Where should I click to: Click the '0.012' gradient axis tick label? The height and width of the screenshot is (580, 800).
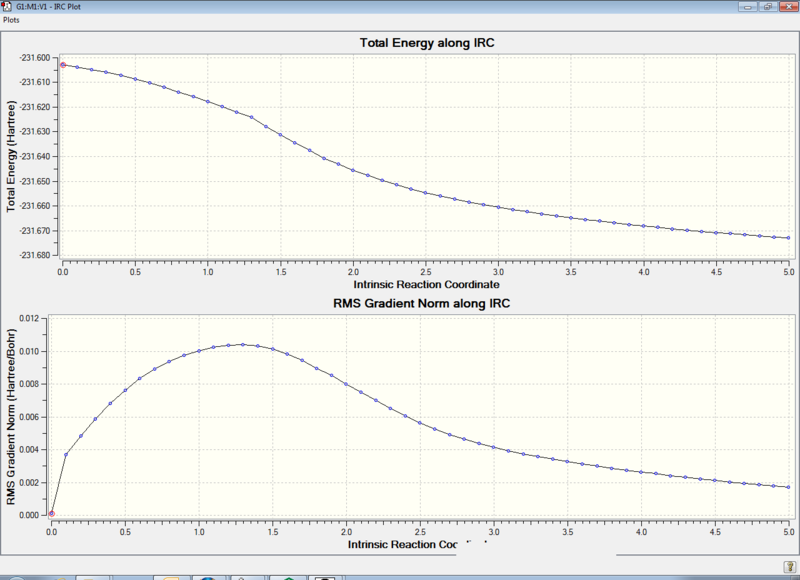click(29, 318)
